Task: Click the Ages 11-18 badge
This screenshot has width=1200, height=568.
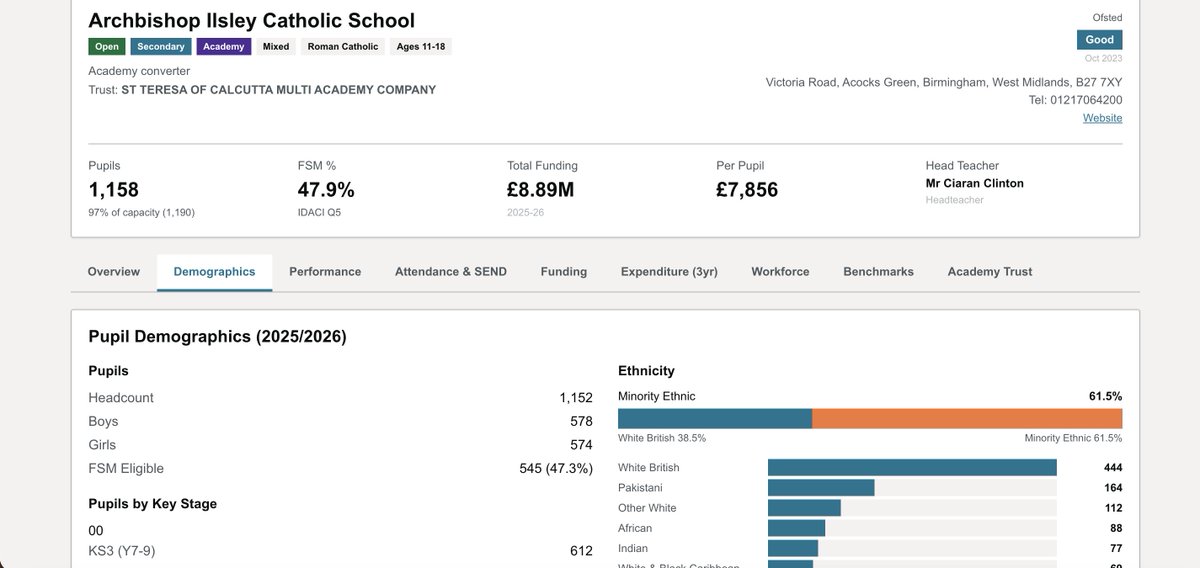Action: pyautogui.click(x=421, y=47)
